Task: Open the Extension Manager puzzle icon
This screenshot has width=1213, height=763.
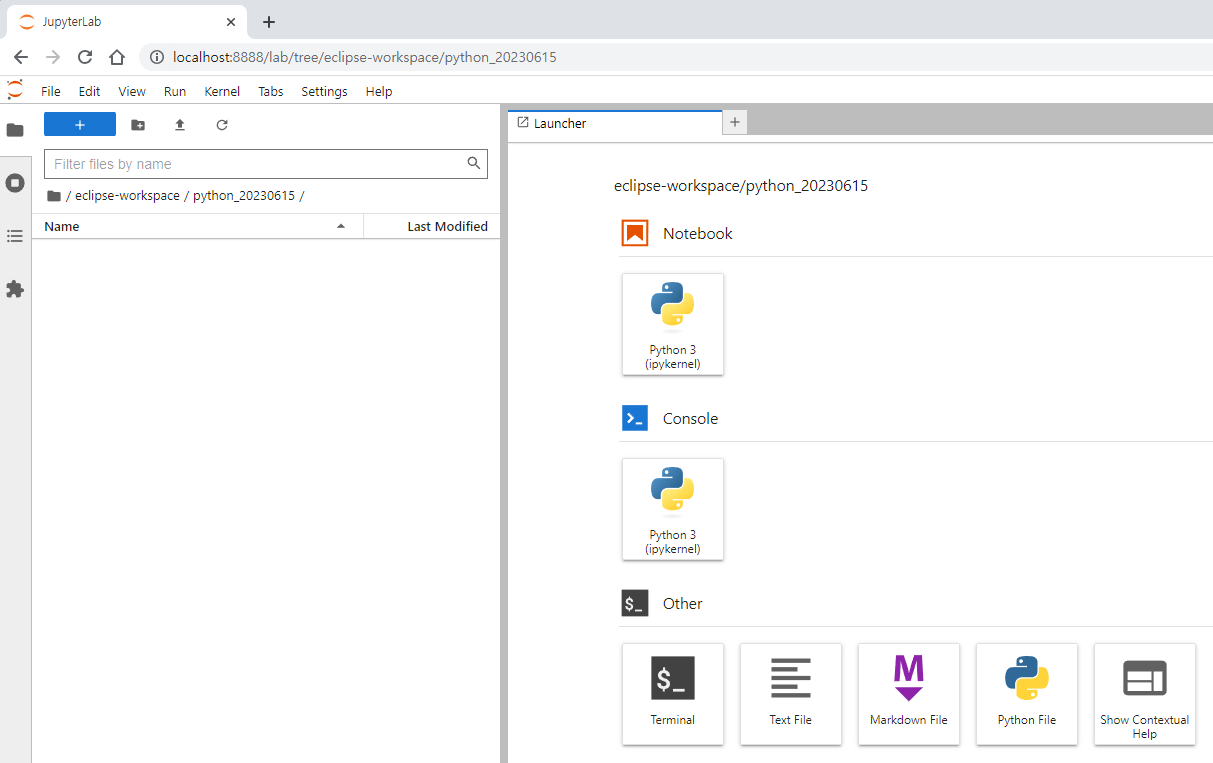Action: (15, 289)
